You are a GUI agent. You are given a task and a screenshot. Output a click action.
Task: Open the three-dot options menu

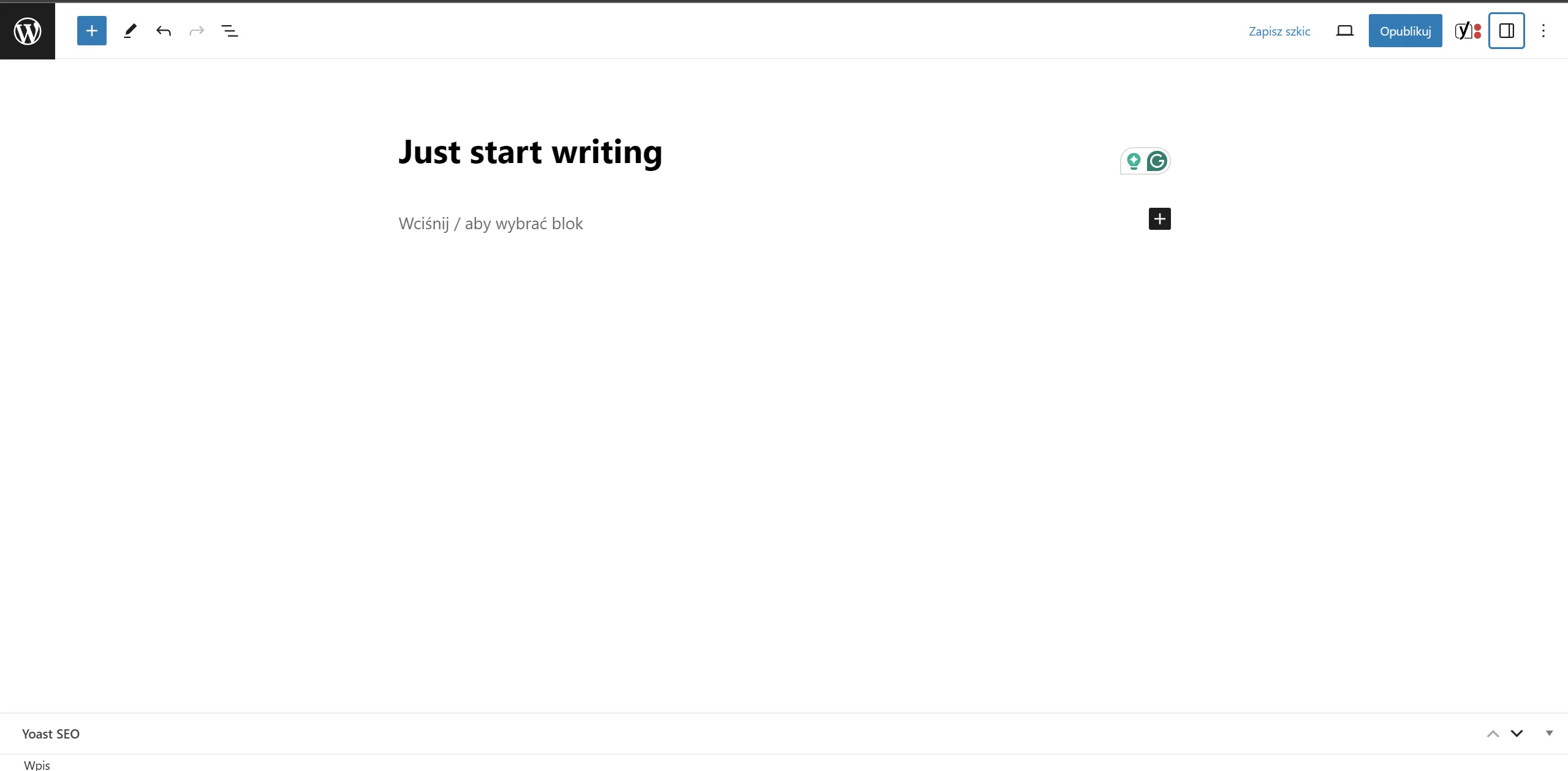(x=1543, y=31)
